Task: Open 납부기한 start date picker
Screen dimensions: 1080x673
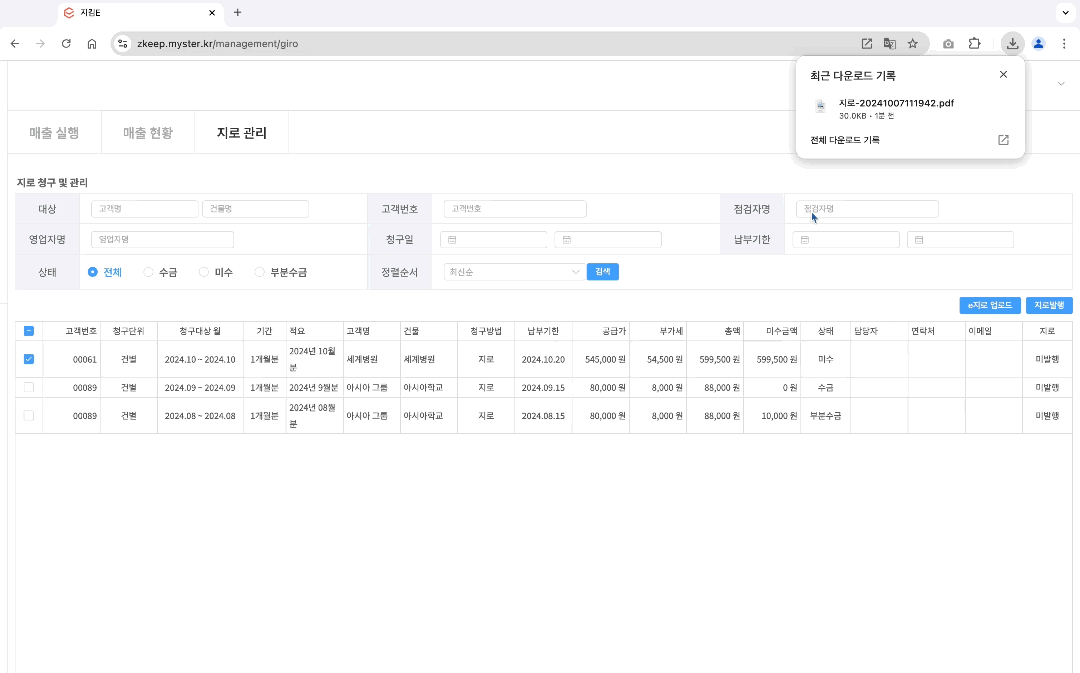Action: point(846,240)
